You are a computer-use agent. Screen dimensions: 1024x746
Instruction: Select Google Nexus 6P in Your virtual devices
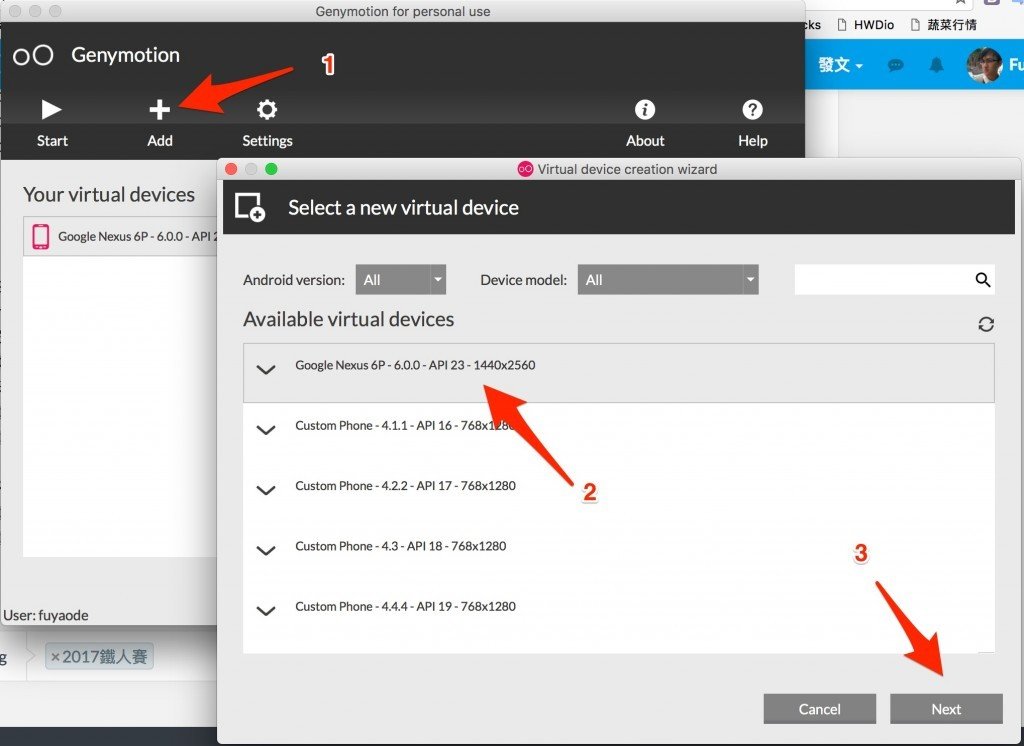pyautogui.click(x=121, y=236)
